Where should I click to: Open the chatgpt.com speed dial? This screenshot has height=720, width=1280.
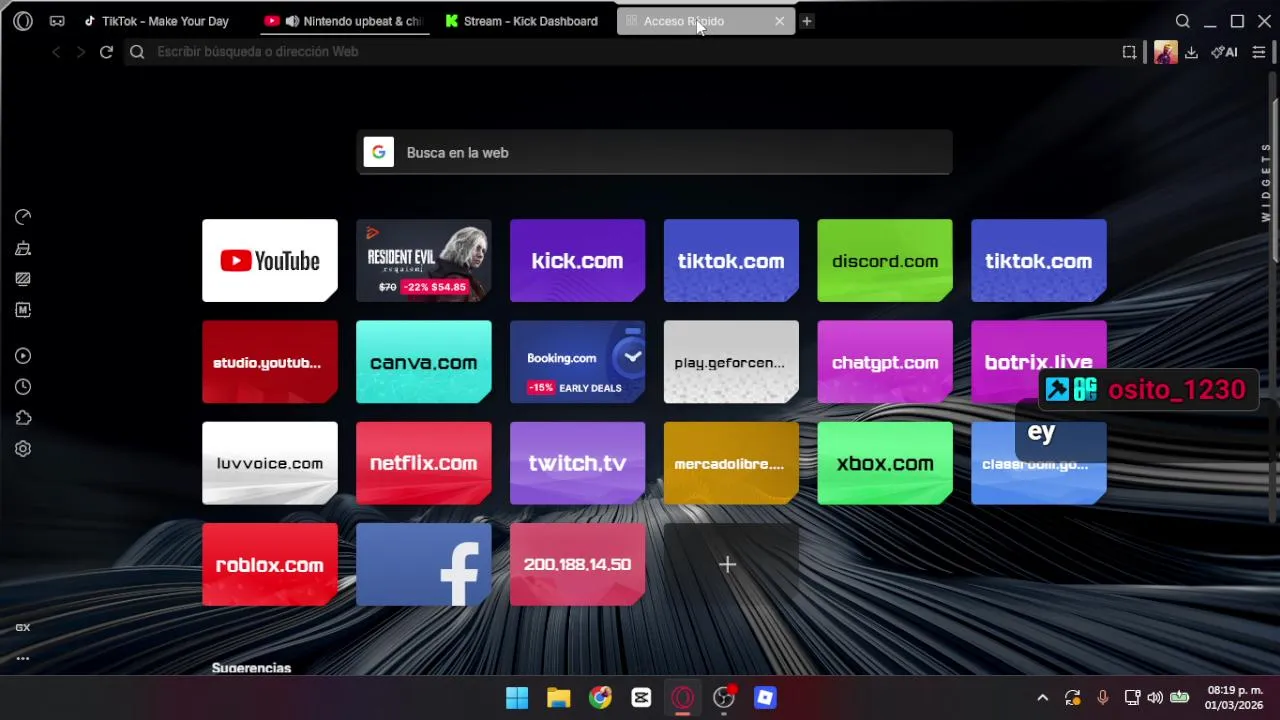coord(885,362)
